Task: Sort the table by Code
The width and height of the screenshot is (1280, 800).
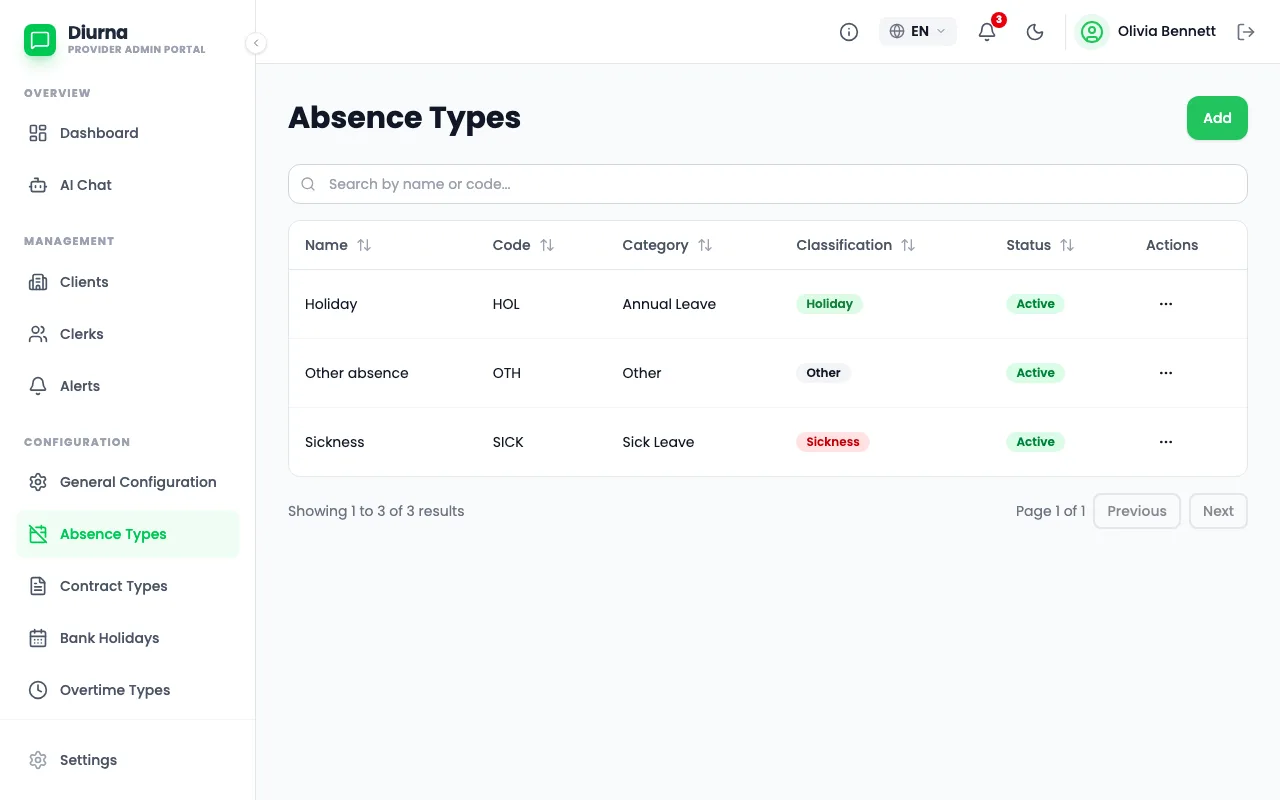Action: tap(523, 245)
